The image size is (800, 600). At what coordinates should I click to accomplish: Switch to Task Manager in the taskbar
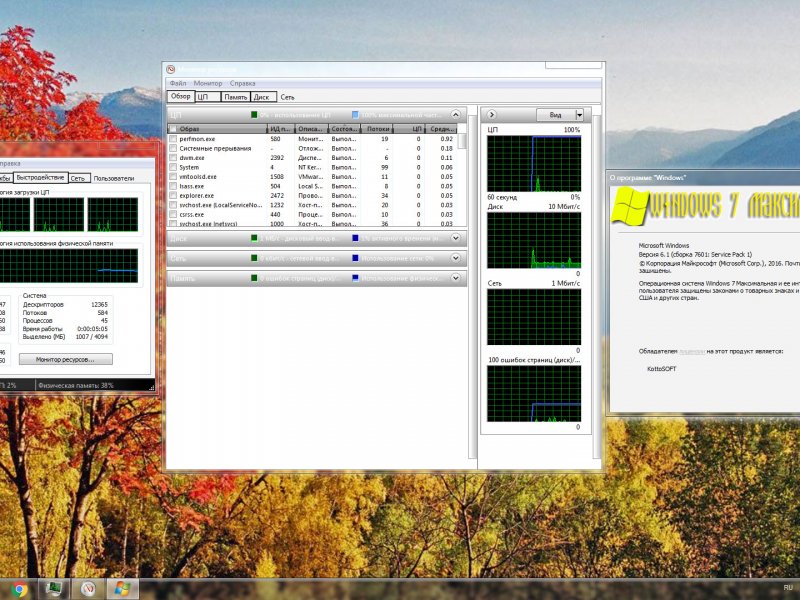tap(54, 589)
